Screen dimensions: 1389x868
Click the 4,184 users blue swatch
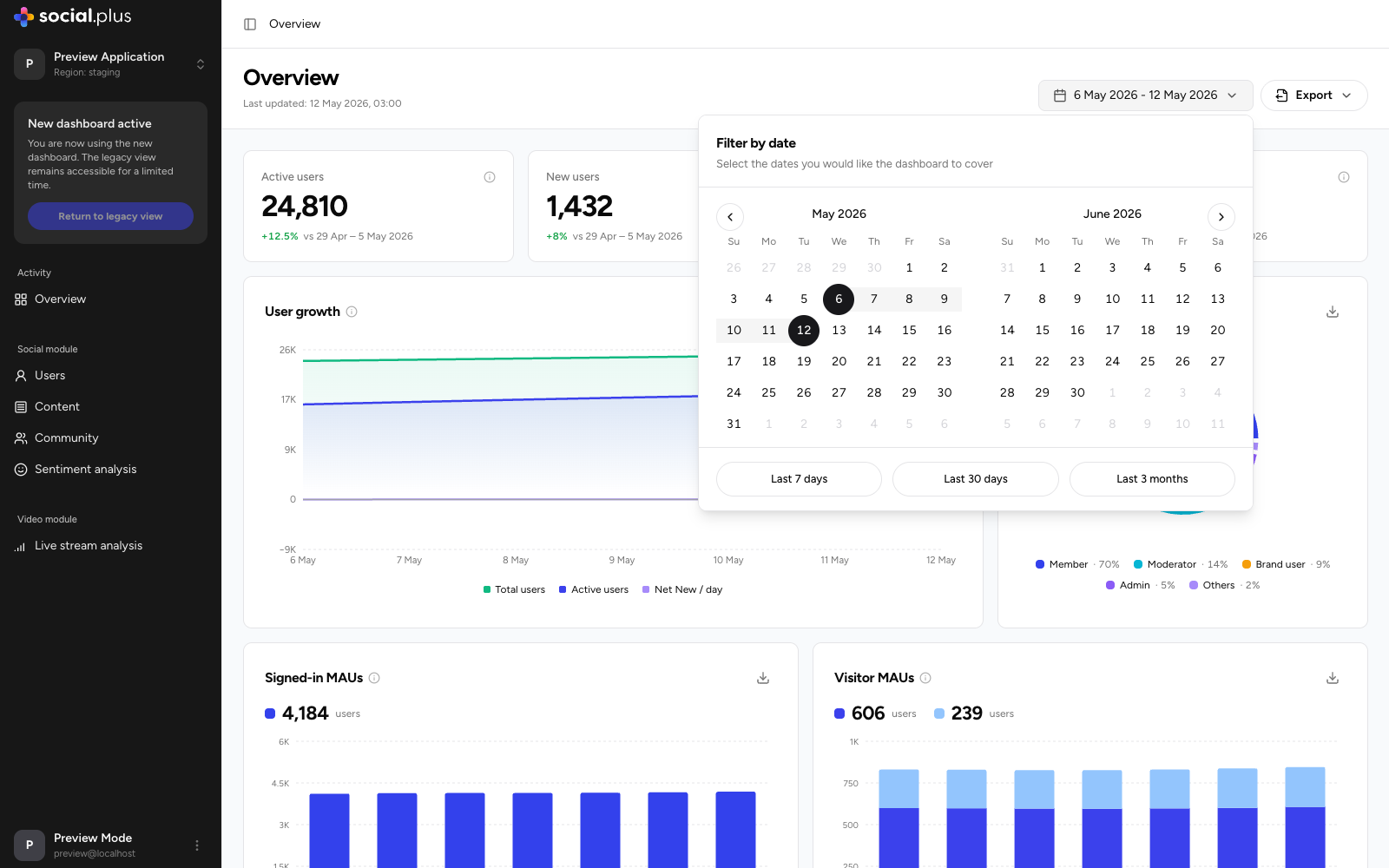(x=270, y=713)
